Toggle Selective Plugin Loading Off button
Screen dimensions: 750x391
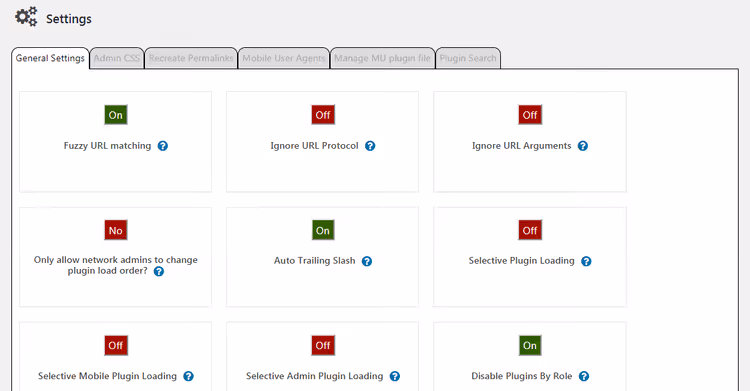[530, 230]
